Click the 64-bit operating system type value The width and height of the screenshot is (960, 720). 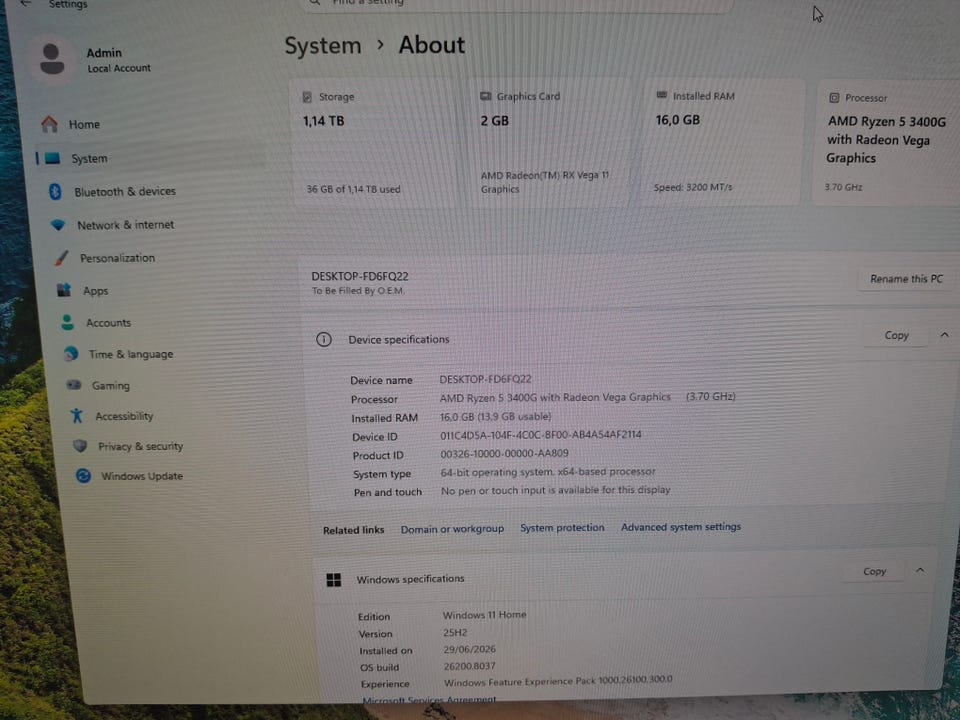coord(548,472)
